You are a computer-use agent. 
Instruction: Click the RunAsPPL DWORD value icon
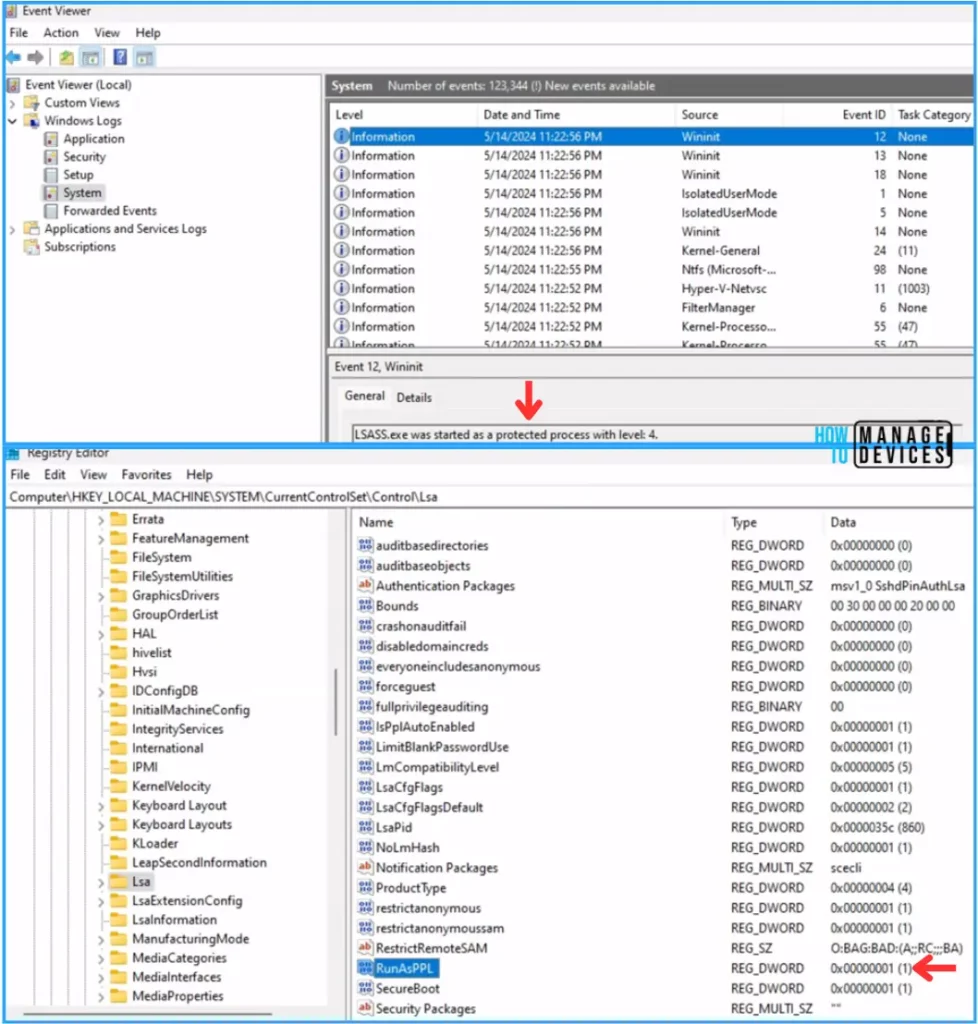tap(366, 968)
